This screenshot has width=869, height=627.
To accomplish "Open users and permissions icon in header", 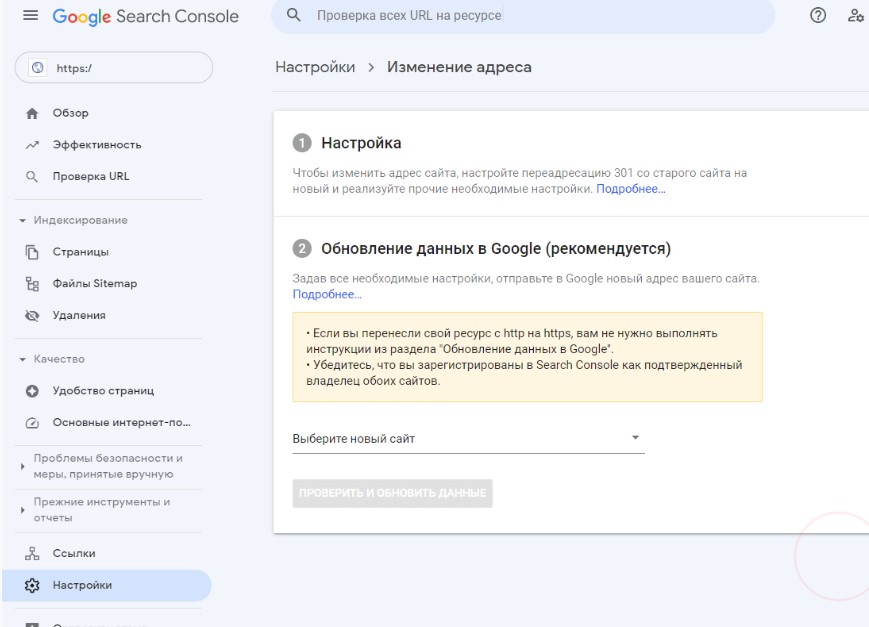I will (856, 15).
